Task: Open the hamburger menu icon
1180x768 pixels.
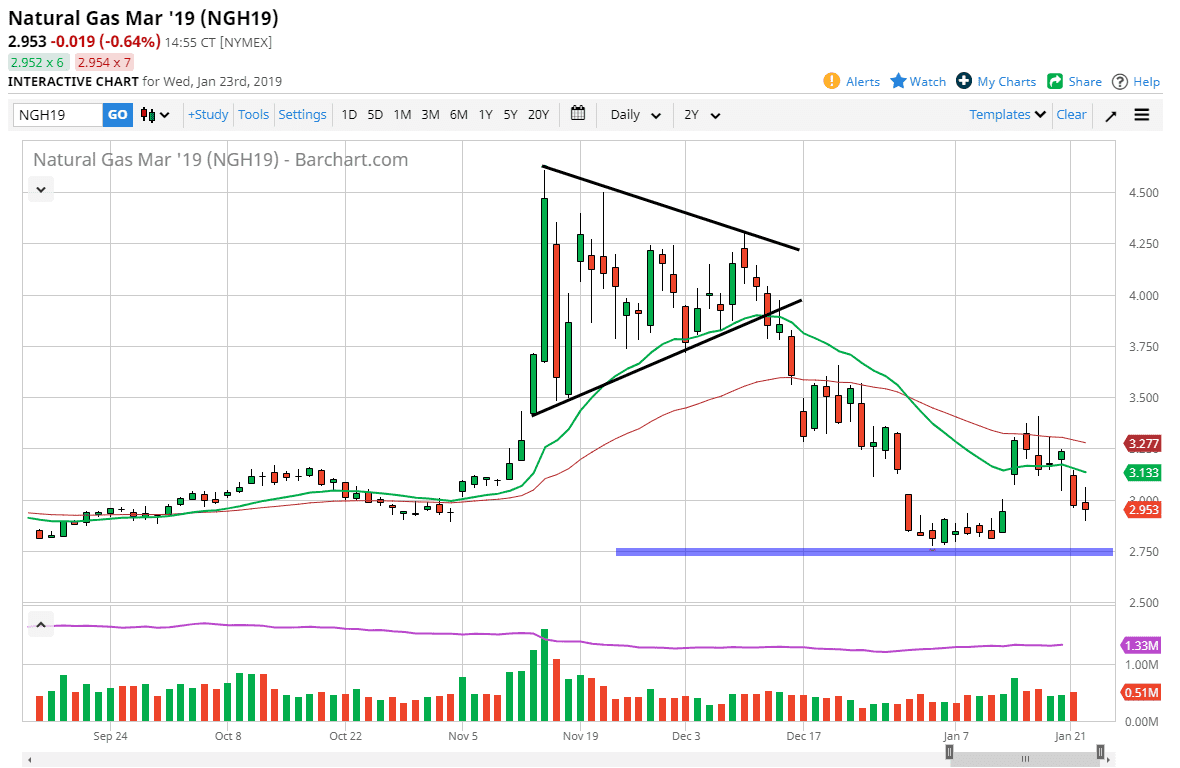Action: click(1142, 115)
